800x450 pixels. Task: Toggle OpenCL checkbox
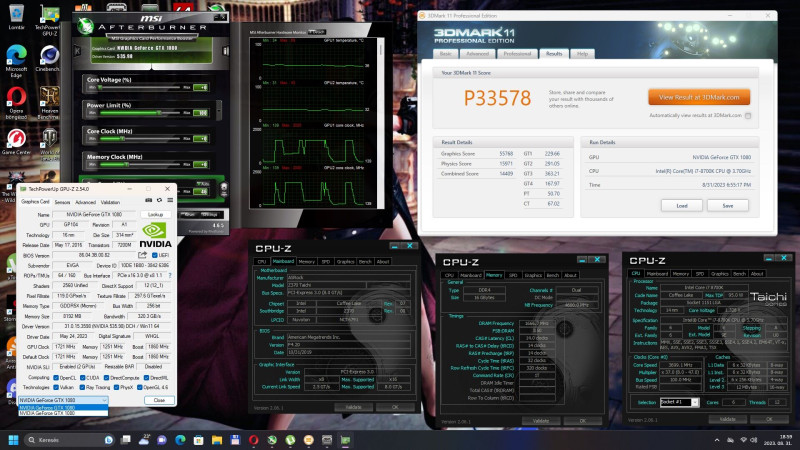point(56,378)
